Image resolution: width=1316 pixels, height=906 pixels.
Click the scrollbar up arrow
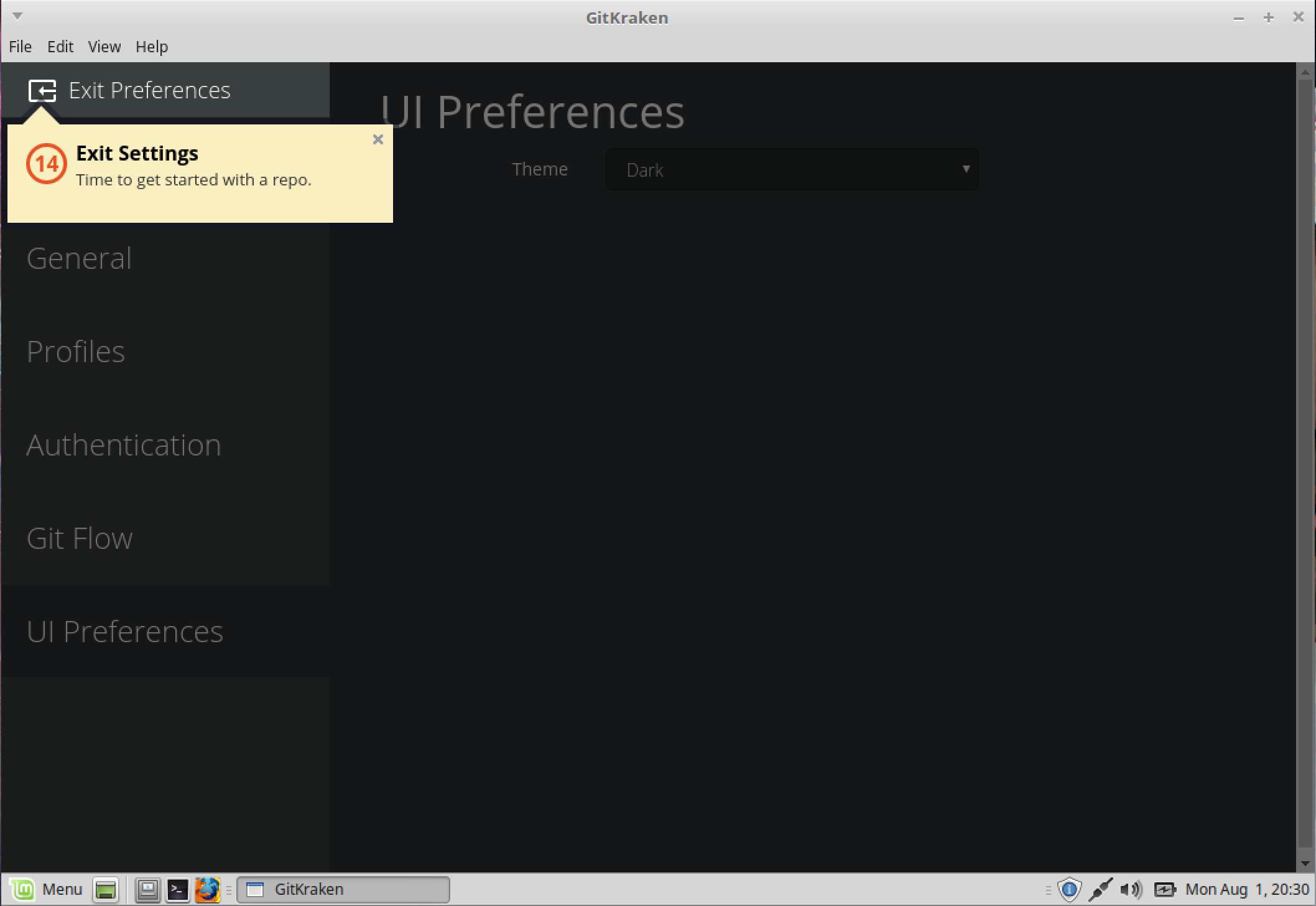pos(1305,72)
